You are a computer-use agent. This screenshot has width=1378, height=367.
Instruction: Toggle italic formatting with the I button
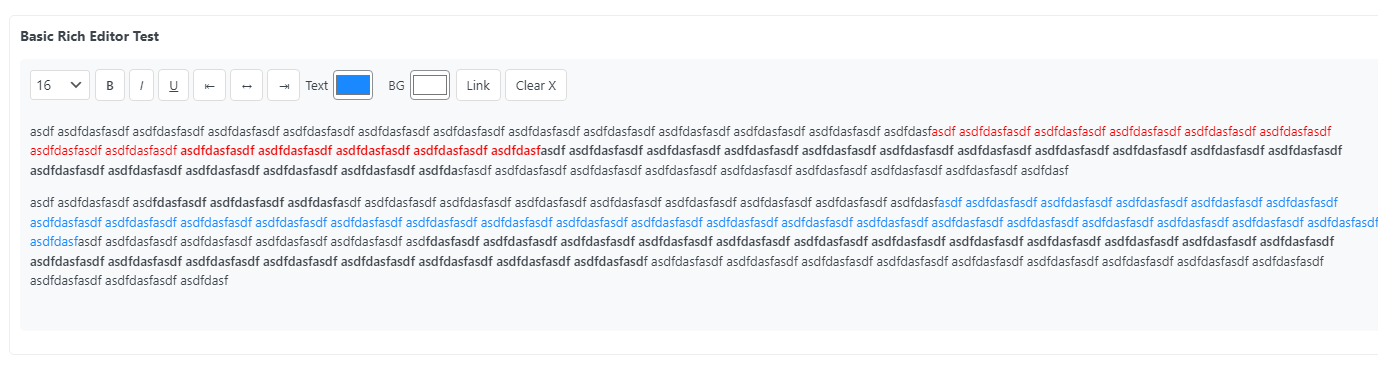pos(141,86)
